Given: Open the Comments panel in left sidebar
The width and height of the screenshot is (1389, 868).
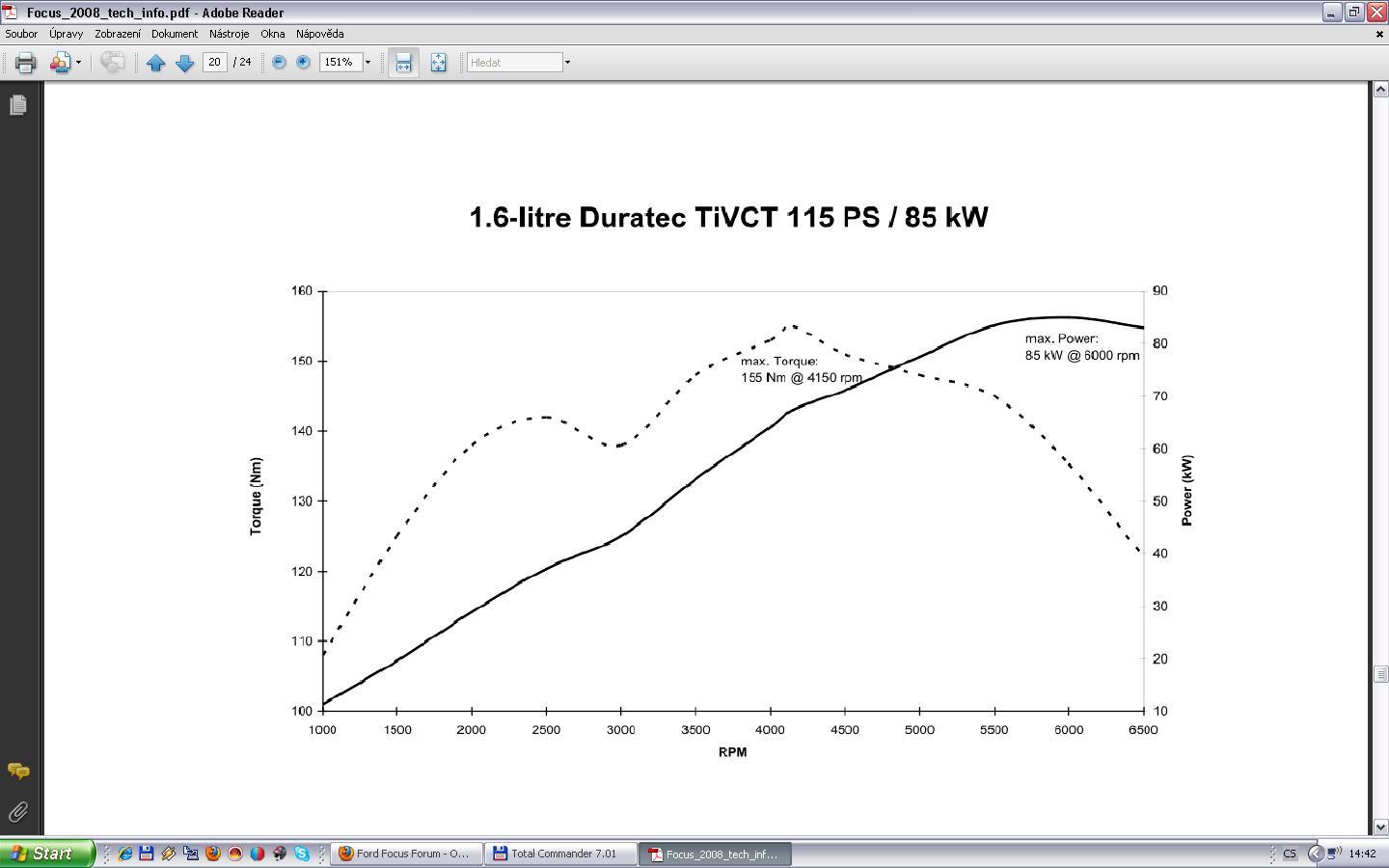Looking at the screenshot, I should pos(17,771).
